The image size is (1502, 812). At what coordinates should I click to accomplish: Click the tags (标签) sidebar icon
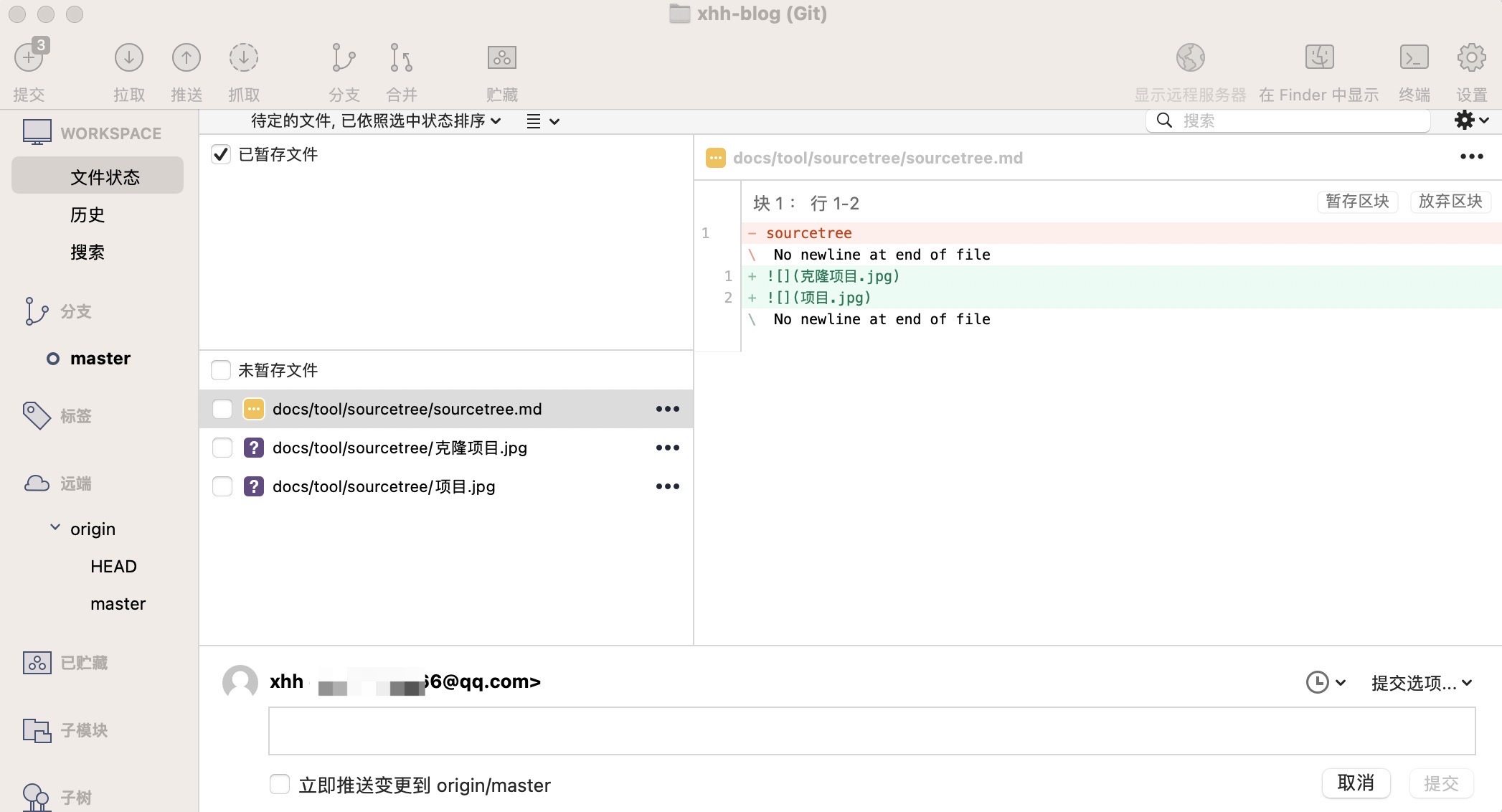(x=37, y=415)
